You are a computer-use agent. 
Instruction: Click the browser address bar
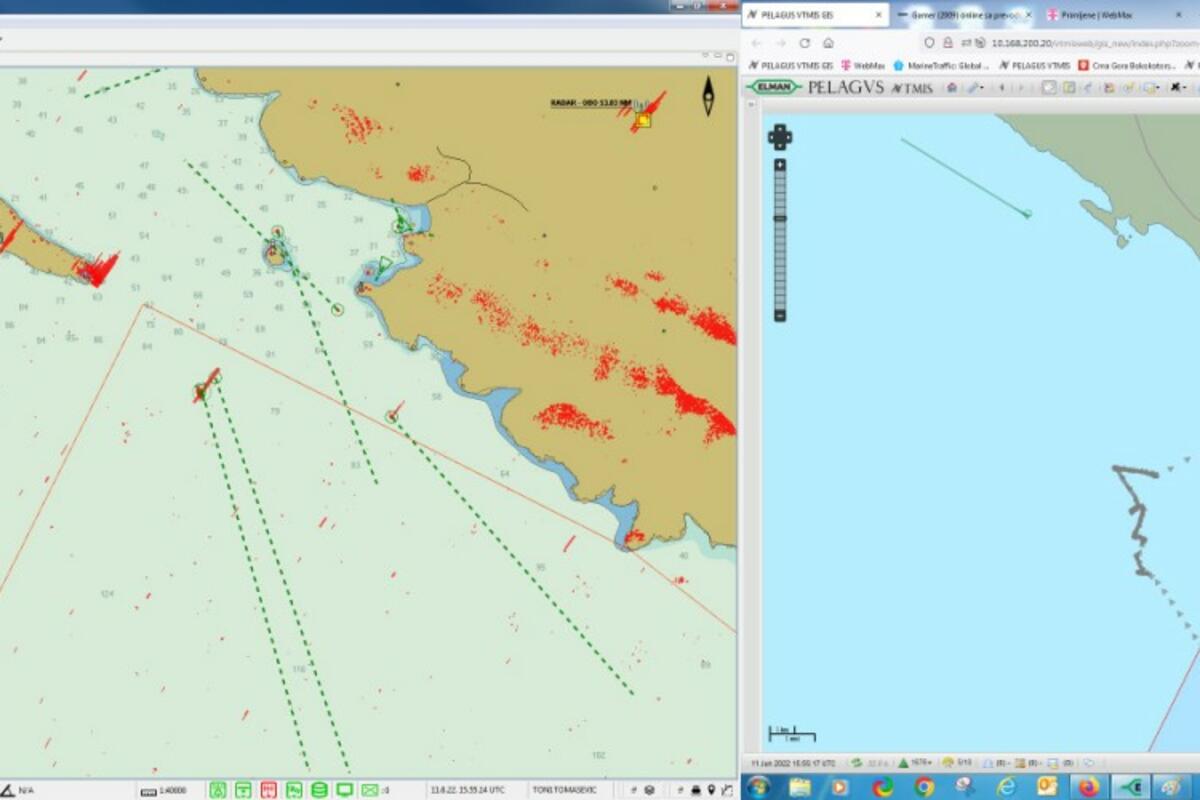click(1080, 43)
